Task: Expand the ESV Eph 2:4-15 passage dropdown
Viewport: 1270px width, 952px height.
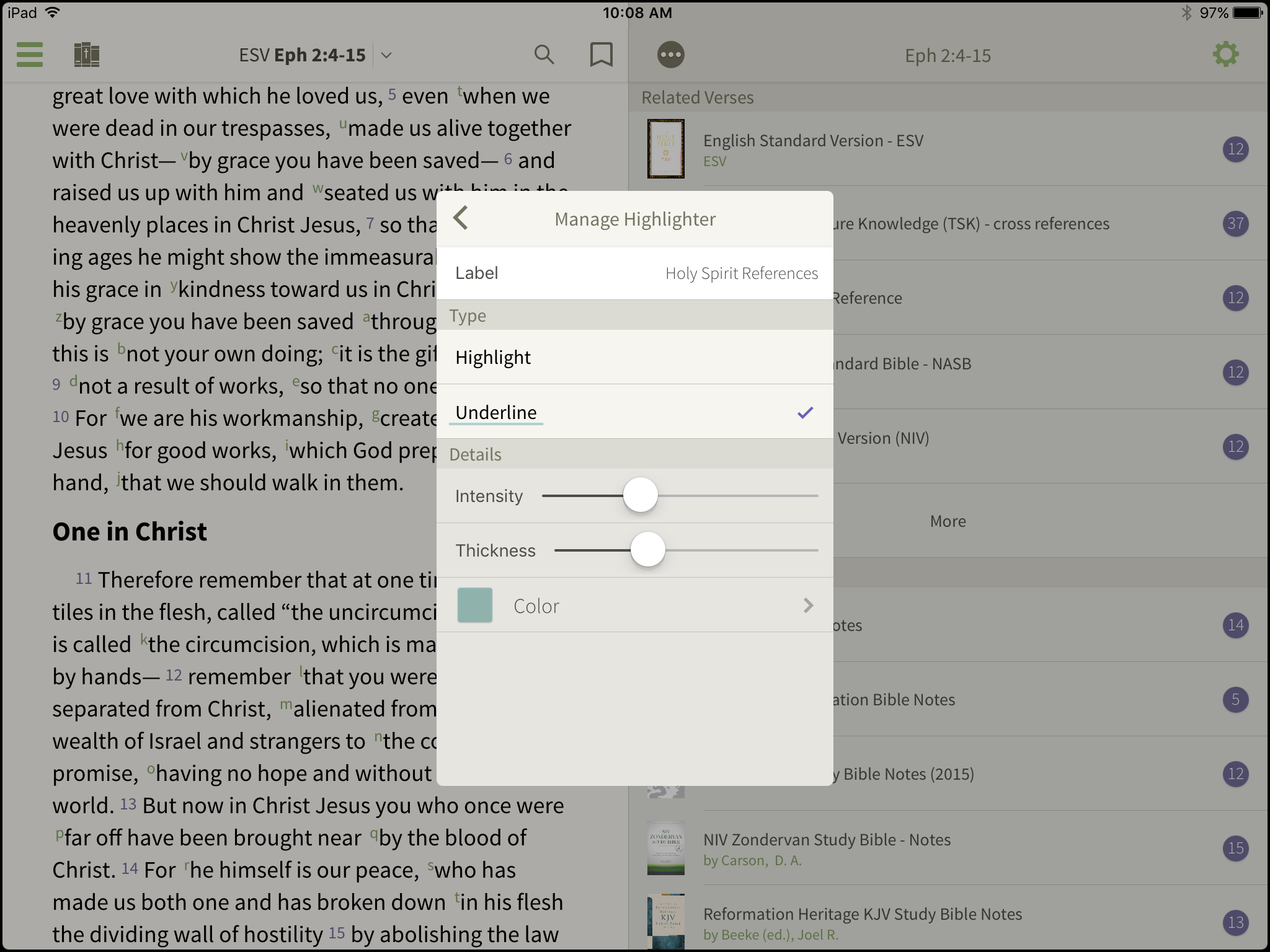Action: (386, 55)
